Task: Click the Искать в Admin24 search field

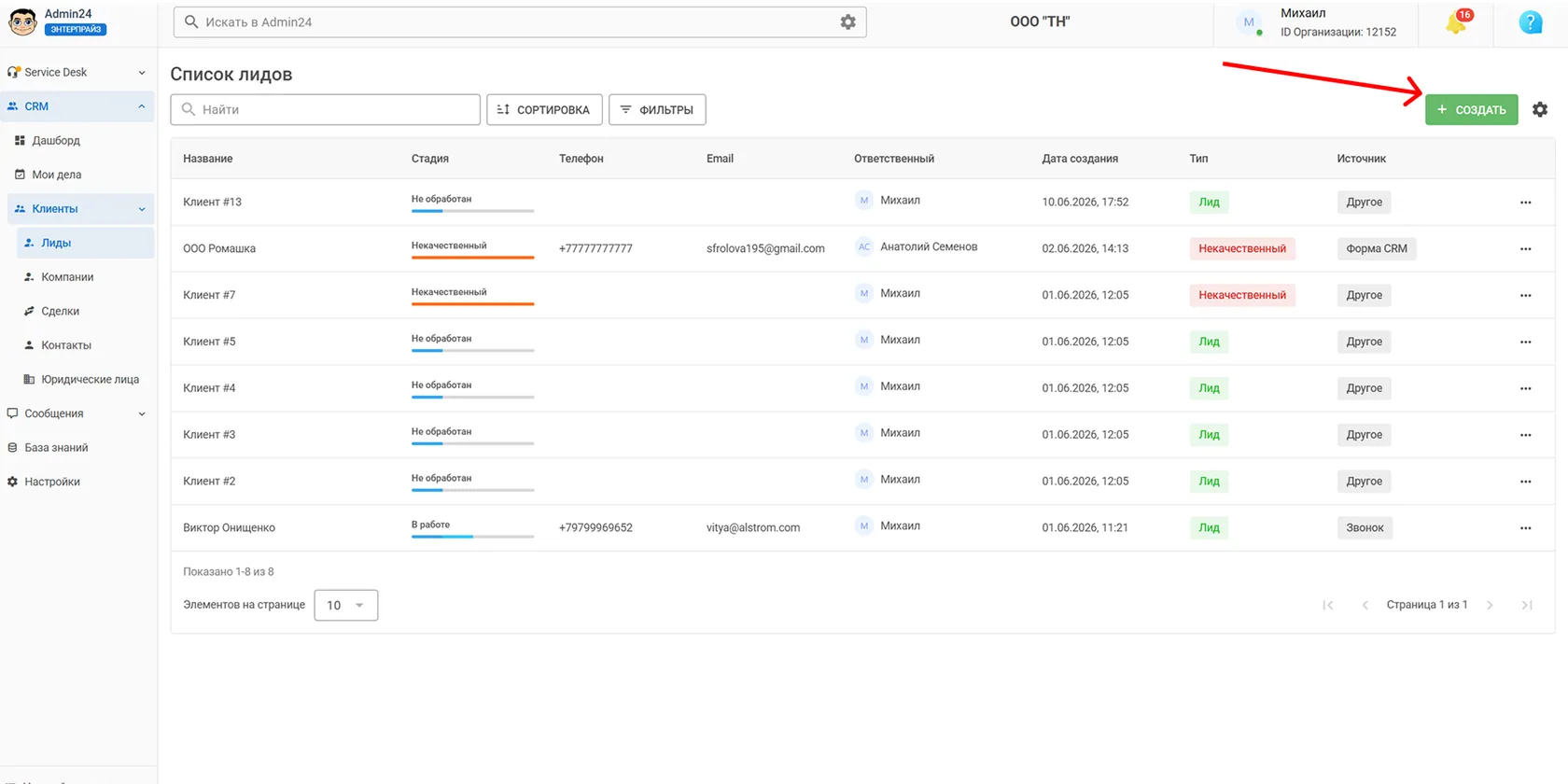Action: (x=520, y=21)
